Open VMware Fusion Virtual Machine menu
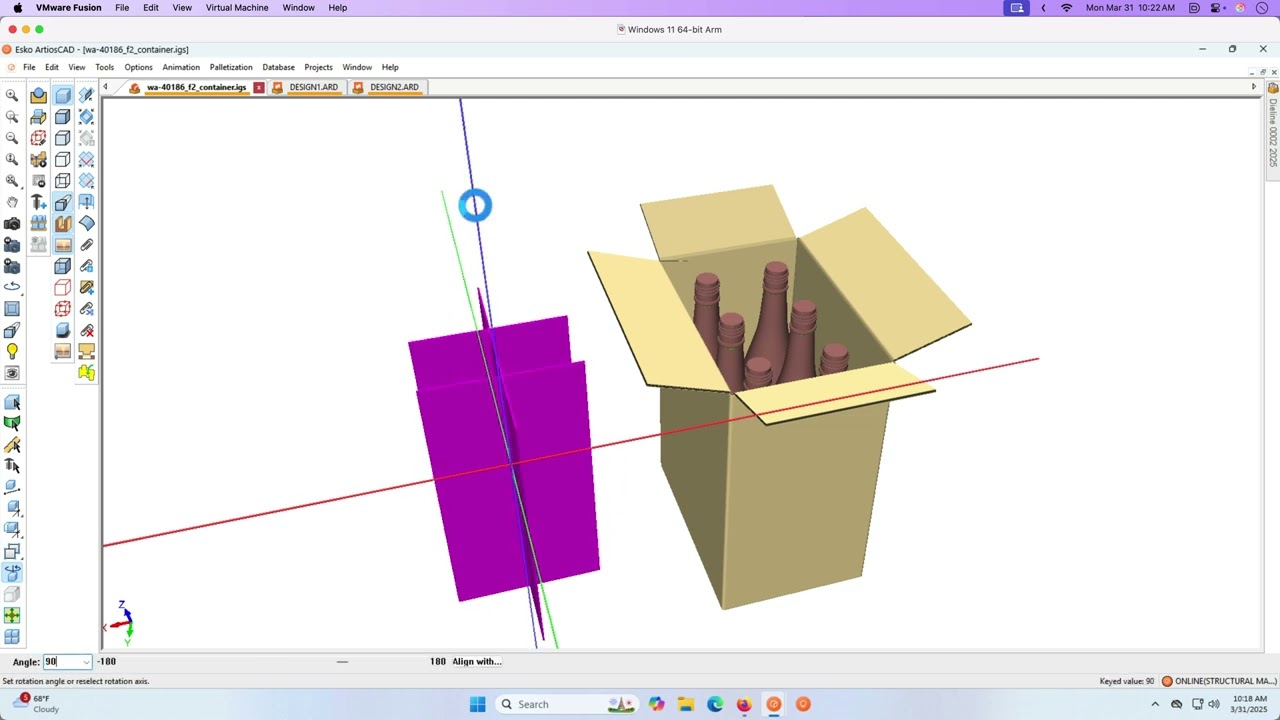1280x720 pixels. 237,7
